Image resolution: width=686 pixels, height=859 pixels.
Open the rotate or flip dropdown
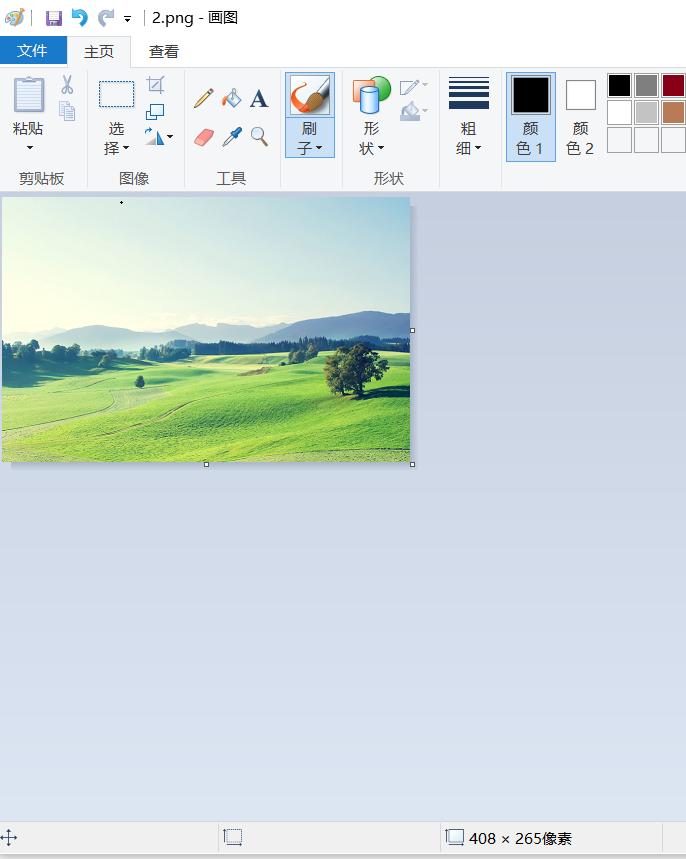(x=158, y=136)
